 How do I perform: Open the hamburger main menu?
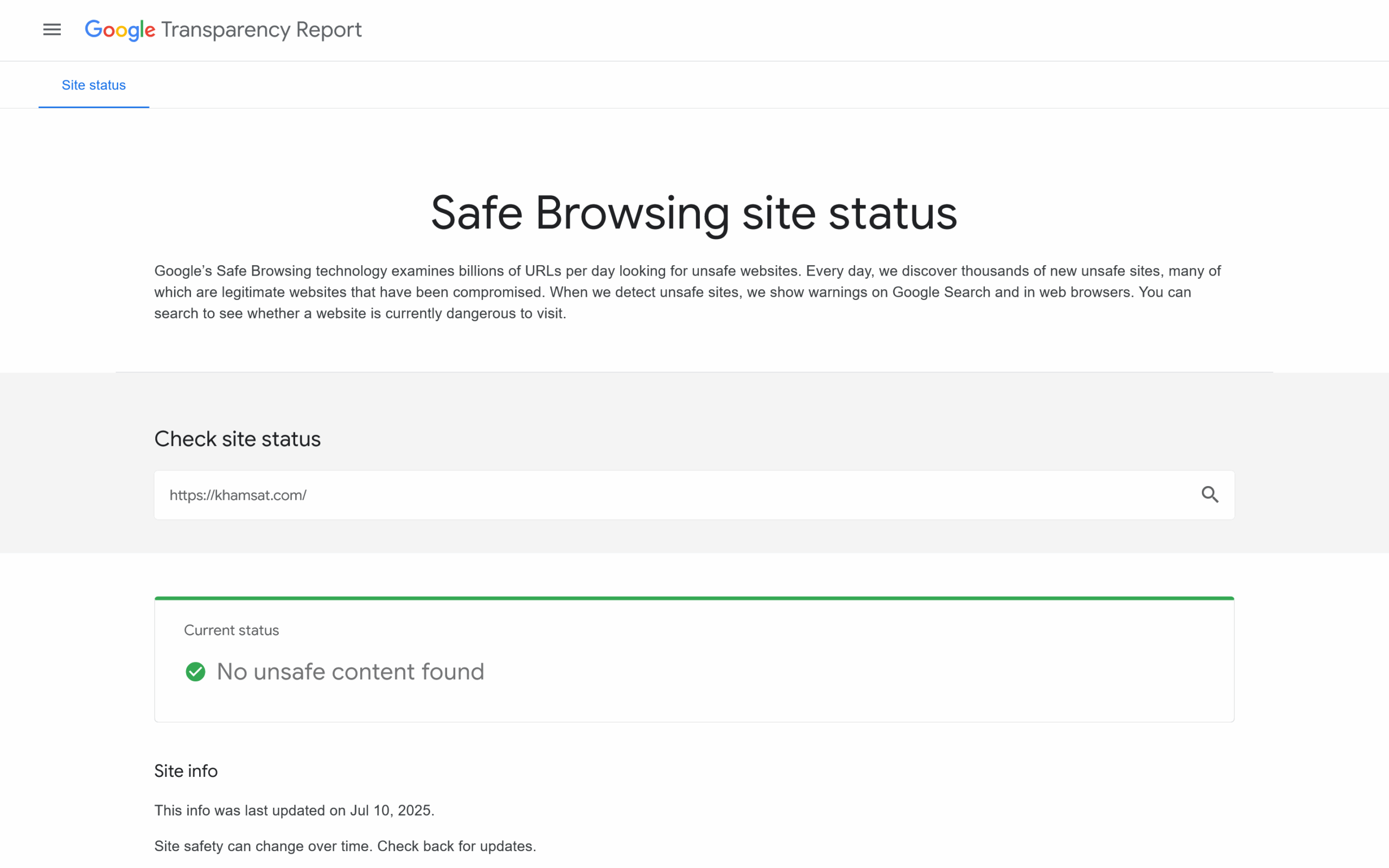click(52, 30)
